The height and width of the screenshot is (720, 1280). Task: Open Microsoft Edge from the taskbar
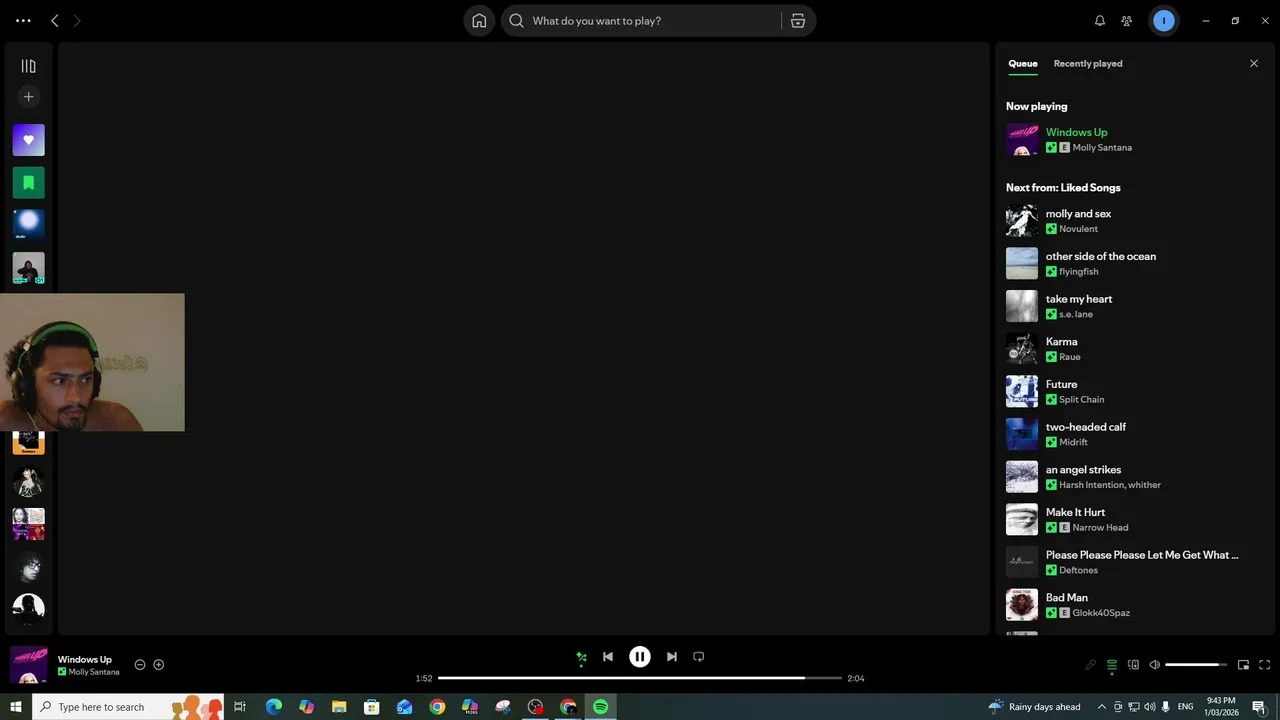pos(273,707)
